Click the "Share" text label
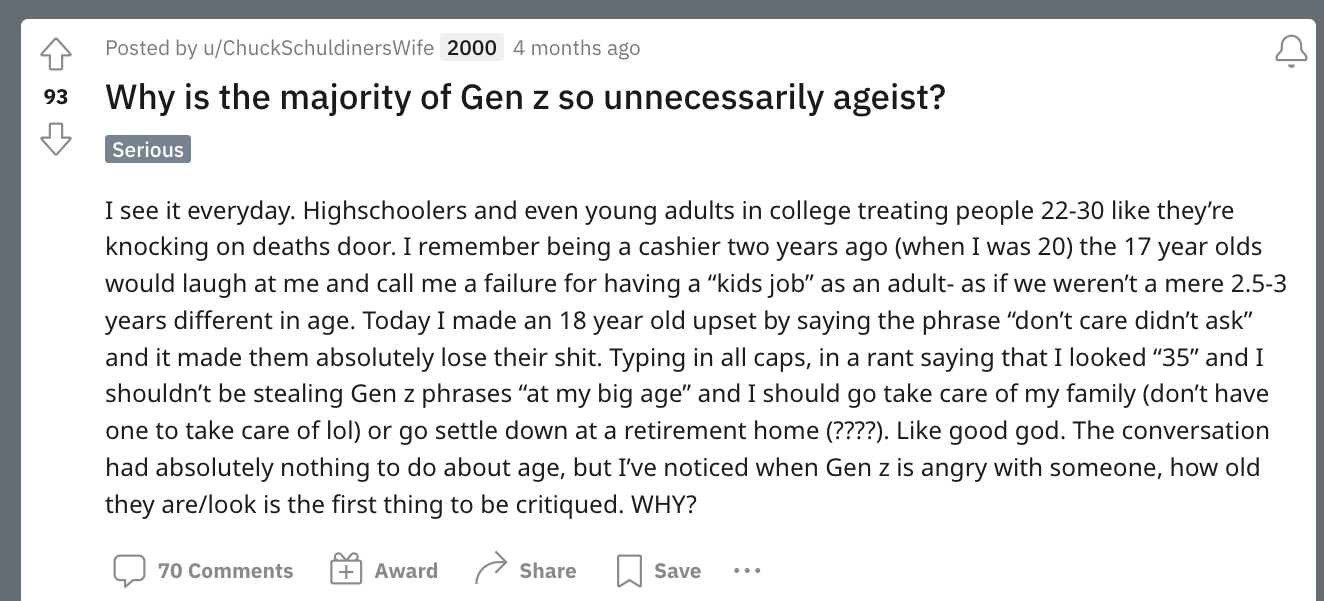Screen dimensions: 1324x601 click(x=548, y=571)
